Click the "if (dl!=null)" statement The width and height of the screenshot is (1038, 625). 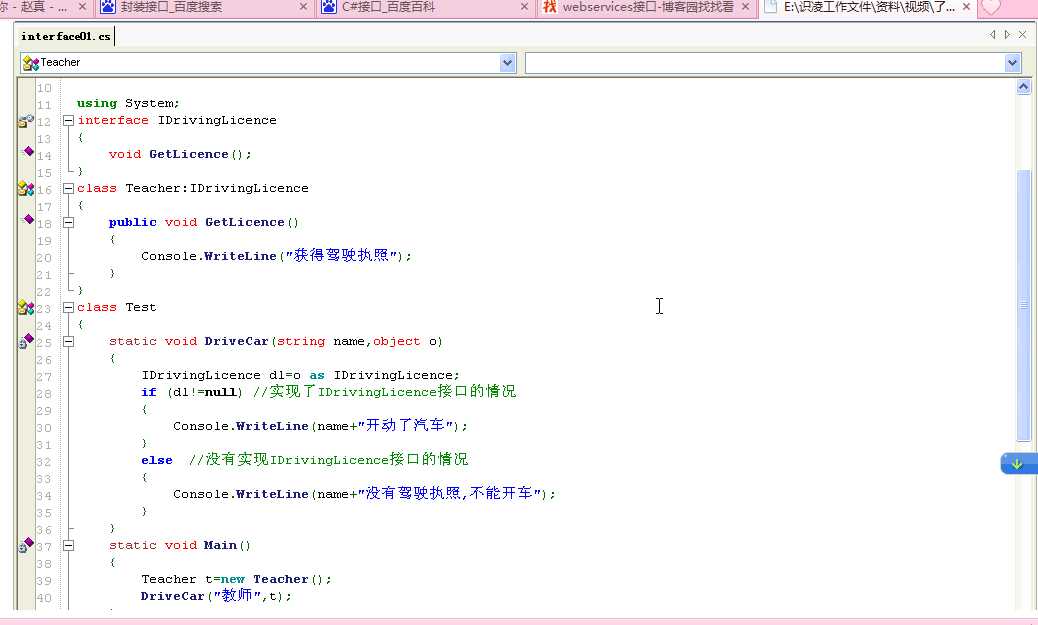(x=192, y=392)
